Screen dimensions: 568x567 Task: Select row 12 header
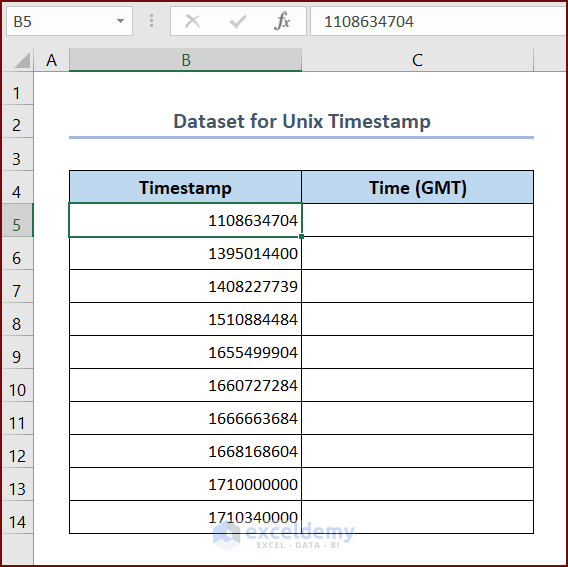click(x=17, y=451)
